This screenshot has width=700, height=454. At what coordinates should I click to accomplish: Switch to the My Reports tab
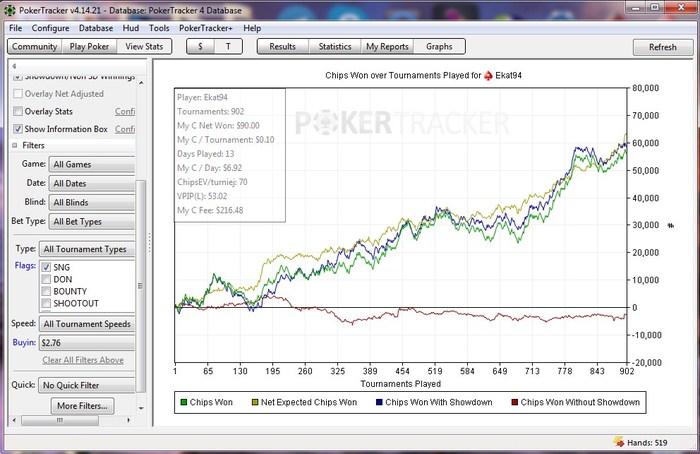(x=387, y=46)
